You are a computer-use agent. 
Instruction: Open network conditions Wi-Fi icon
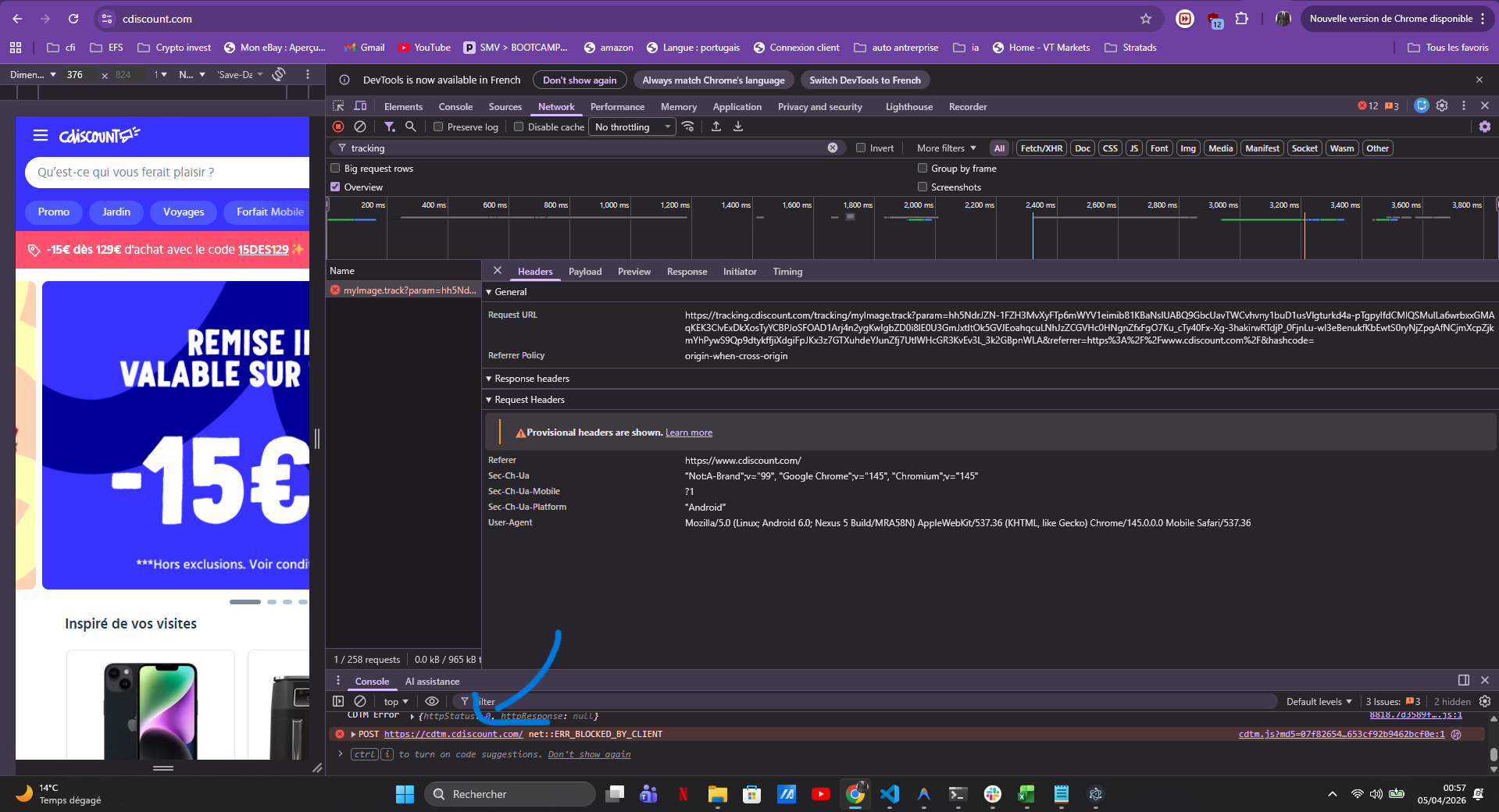pyautogui.click(x=688, y=126)
